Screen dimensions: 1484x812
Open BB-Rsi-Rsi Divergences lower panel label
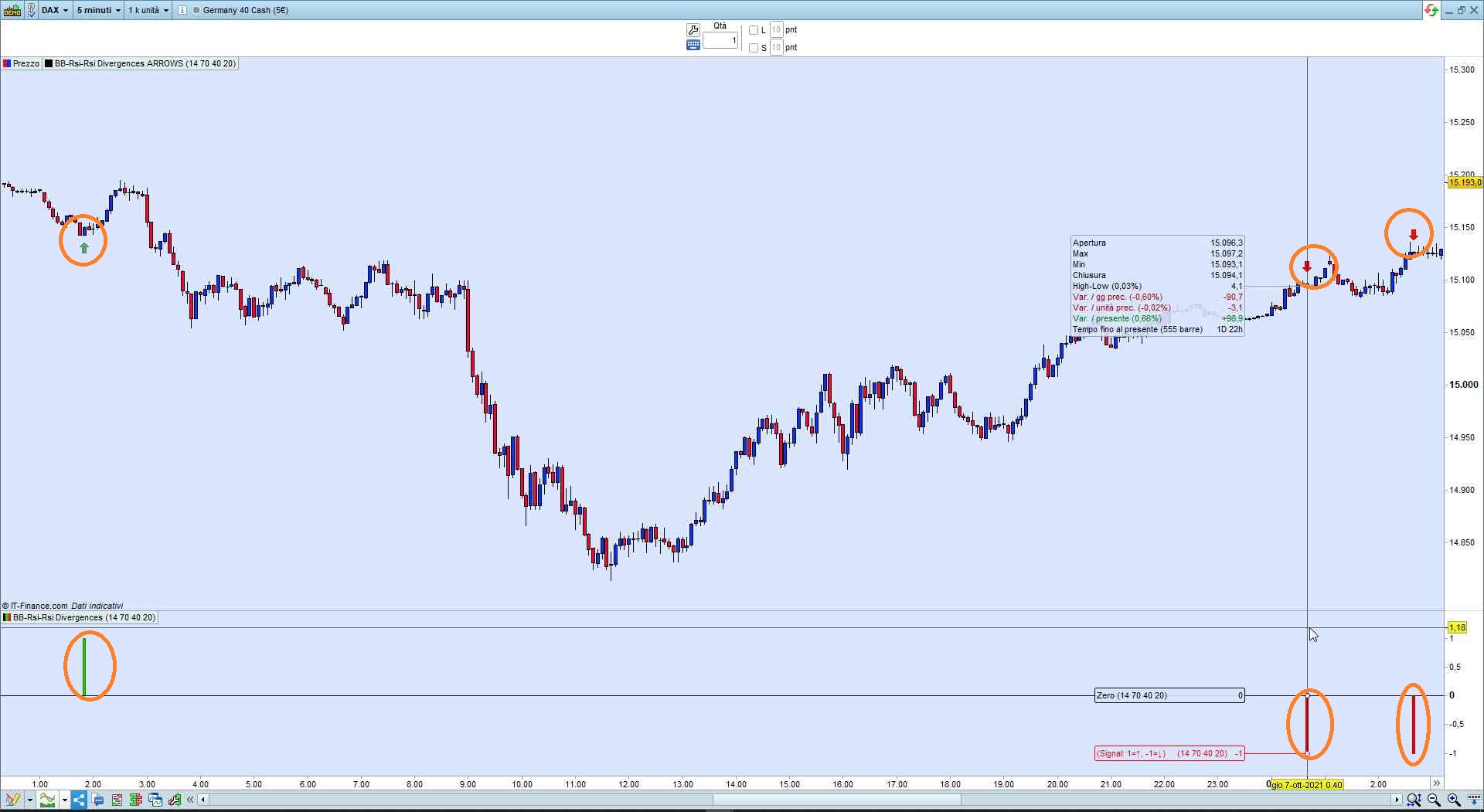(x=80, y=617)
